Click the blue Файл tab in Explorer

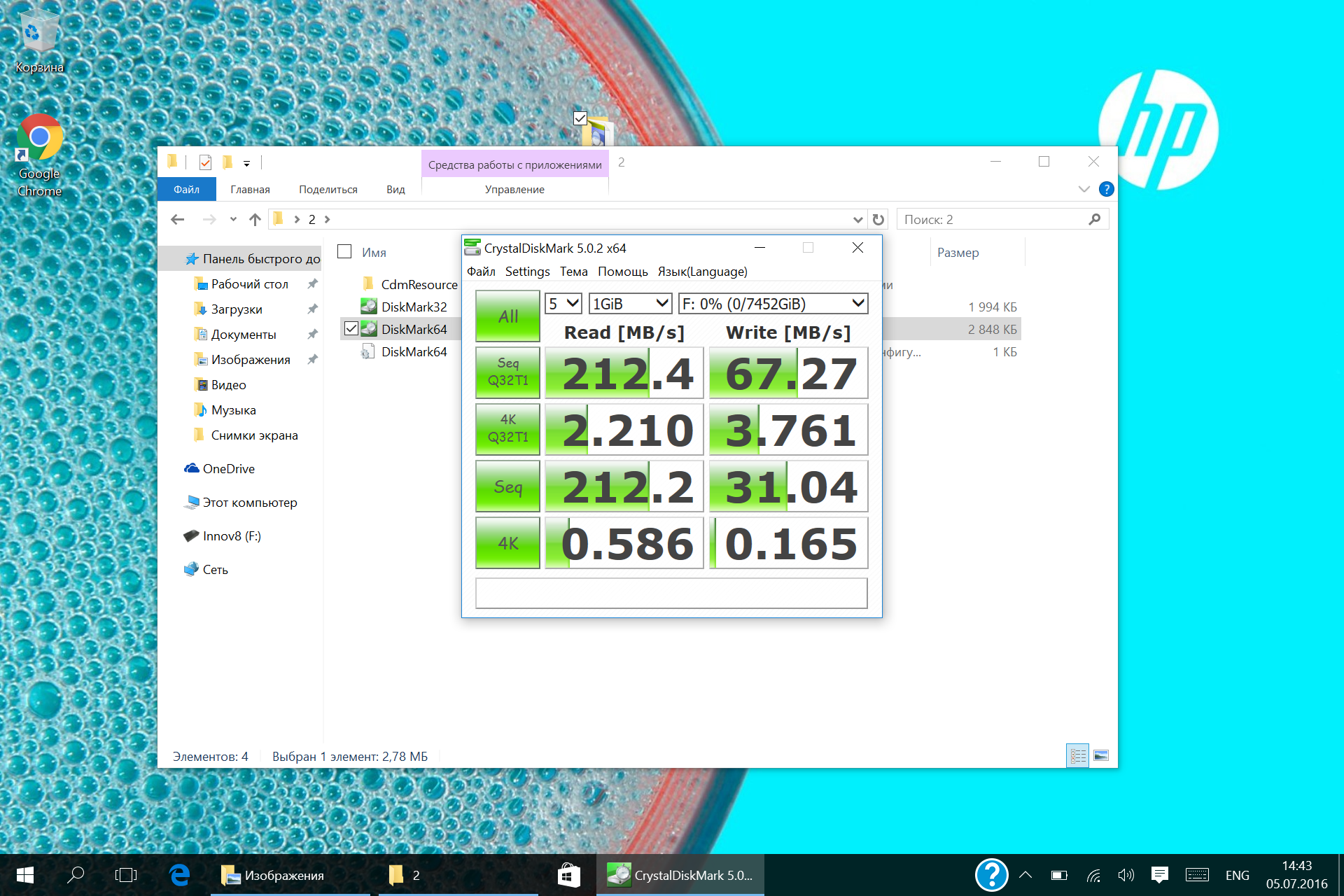[x=186, y=190]
